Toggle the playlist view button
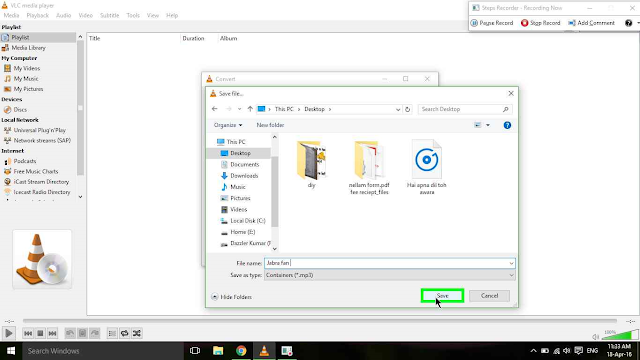This screenshot has width=640, height=360. point(112,333)
